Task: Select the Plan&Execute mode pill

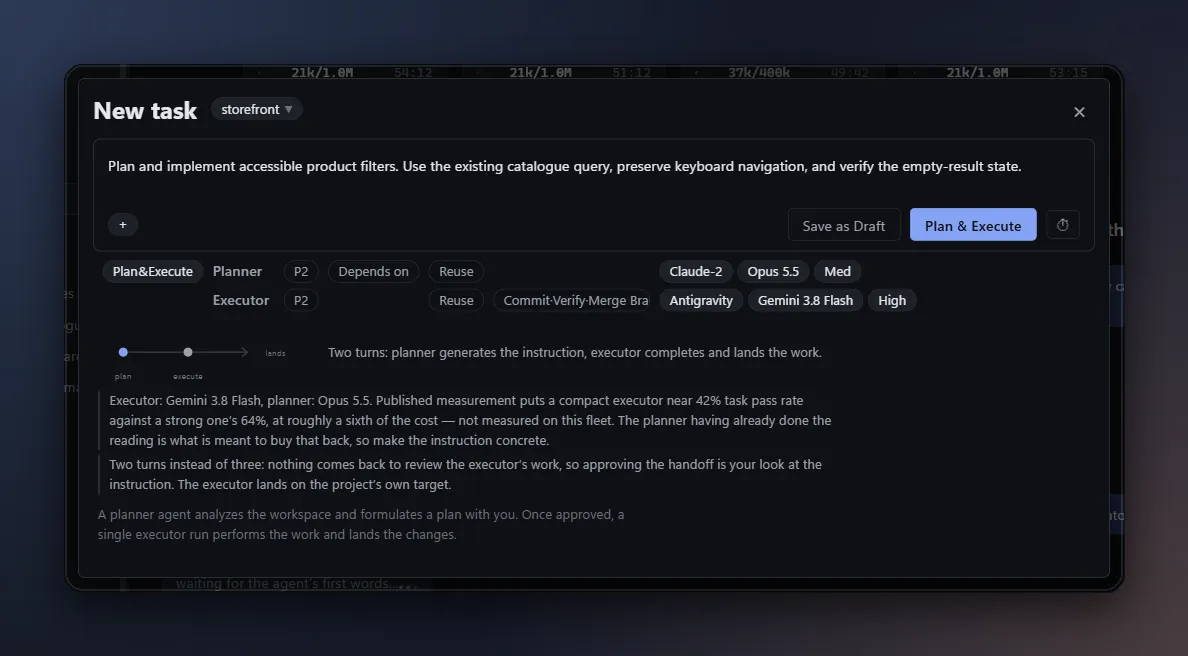Action: point(152,272)
